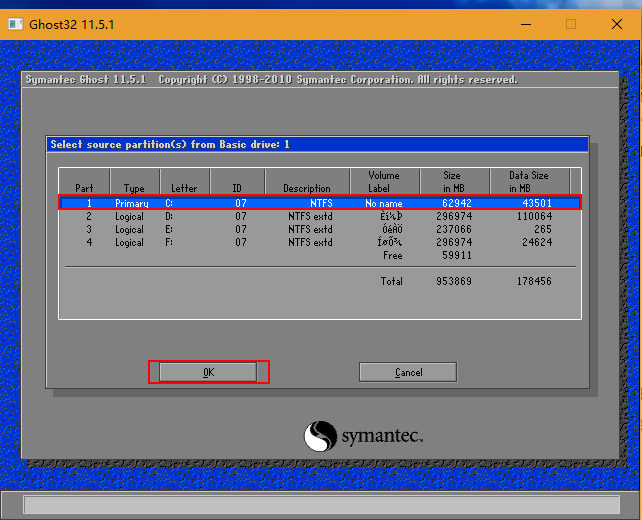
Task: Click size value 237066 in E: row
Action: tap(454, 229)
